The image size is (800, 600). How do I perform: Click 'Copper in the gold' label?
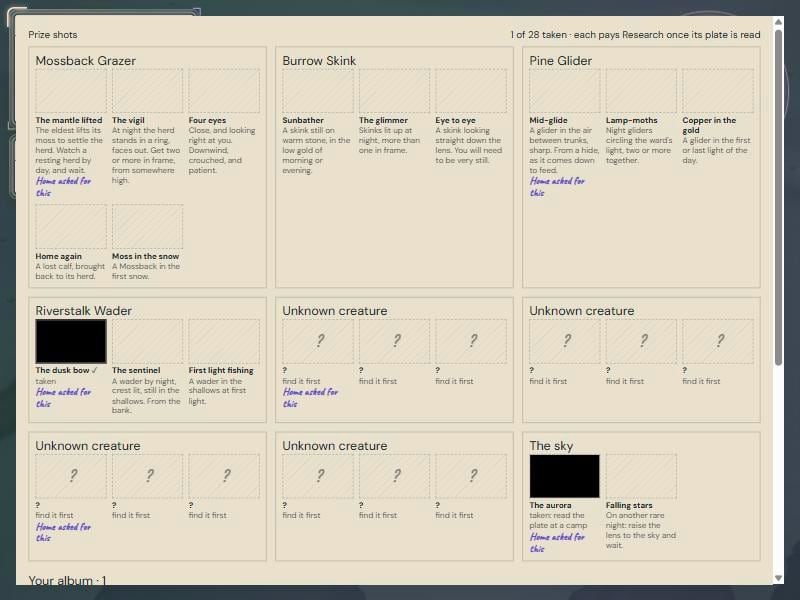pos(709,125)
